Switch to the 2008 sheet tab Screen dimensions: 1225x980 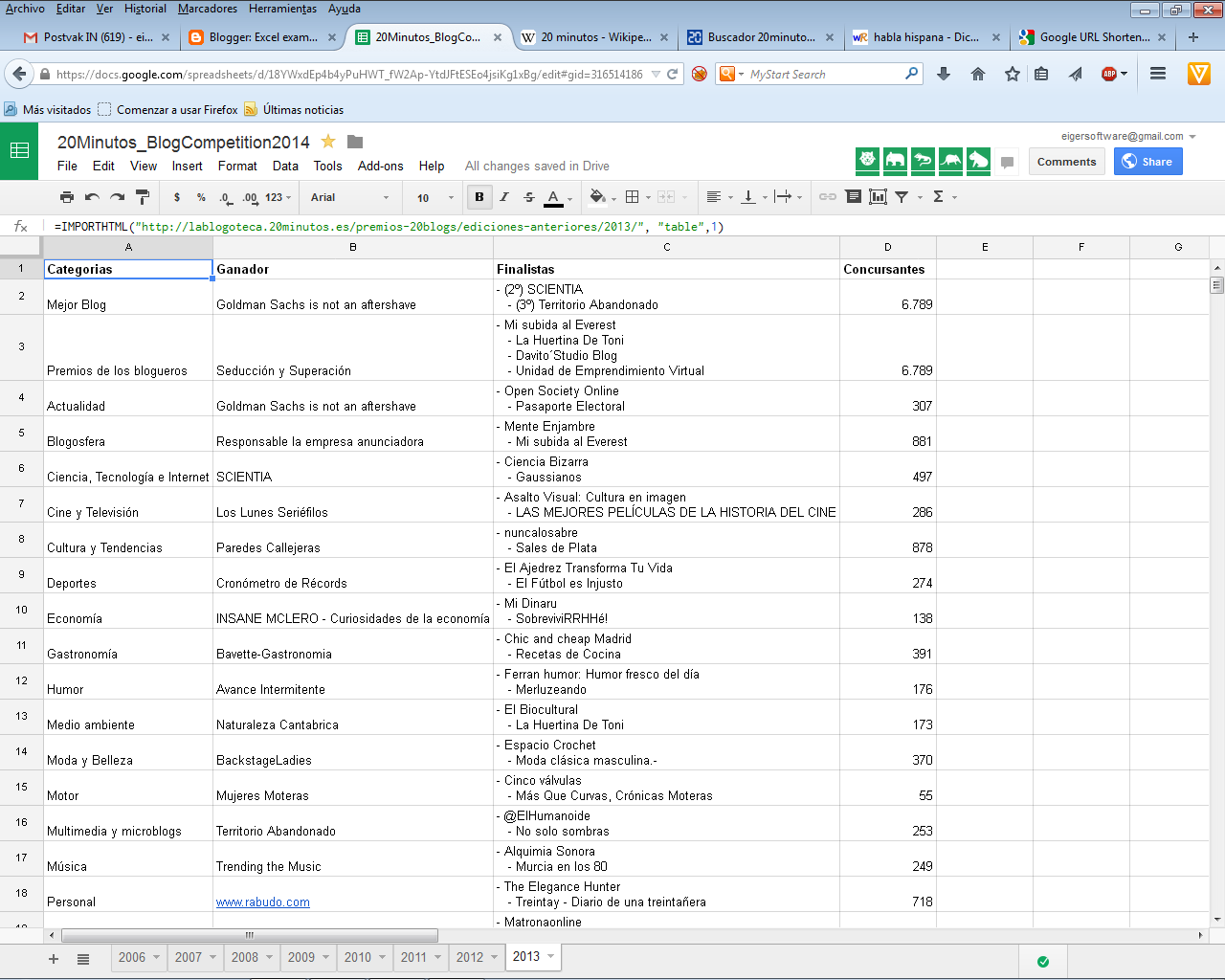(x=251, y=957)
